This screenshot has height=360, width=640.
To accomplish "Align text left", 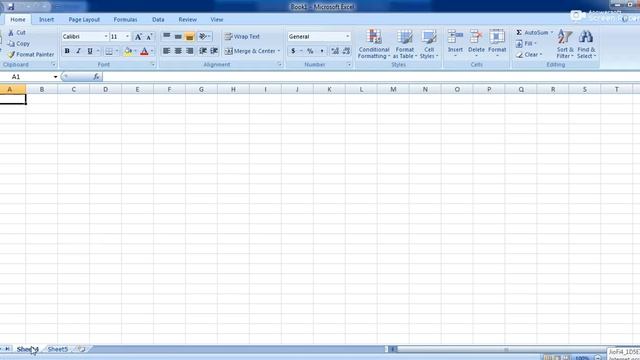I will point(167,51).
